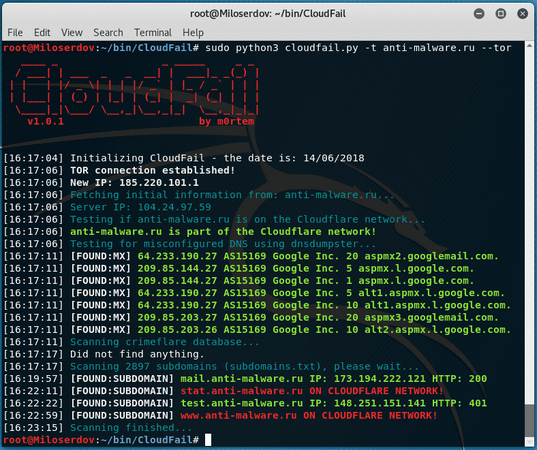
Task: Click the command text 'cloudfail.py'
Action: 321,48
